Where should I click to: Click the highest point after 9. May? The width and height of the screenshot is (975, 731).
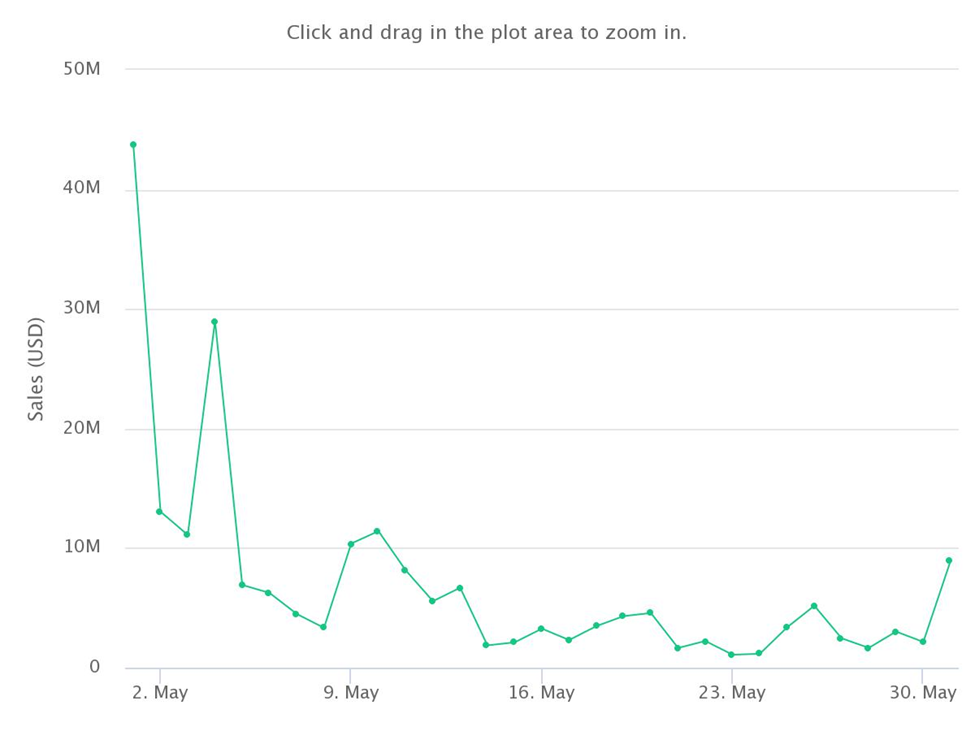(377, 531)
